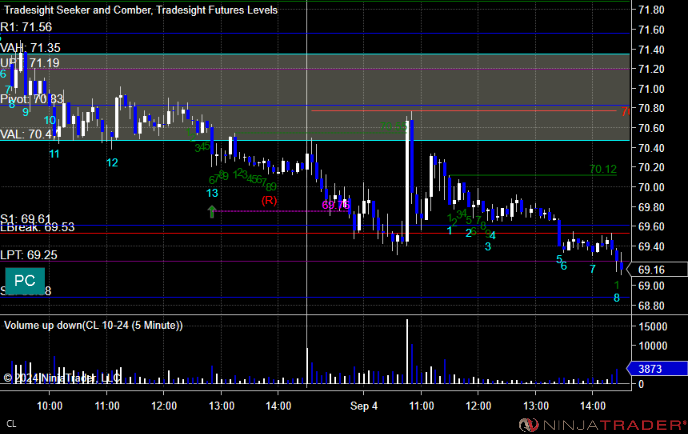The height and width of the screenshot is (434, 688).
Task: Click the S1: 69.61 level label
Action: click(x=25, y=219)
